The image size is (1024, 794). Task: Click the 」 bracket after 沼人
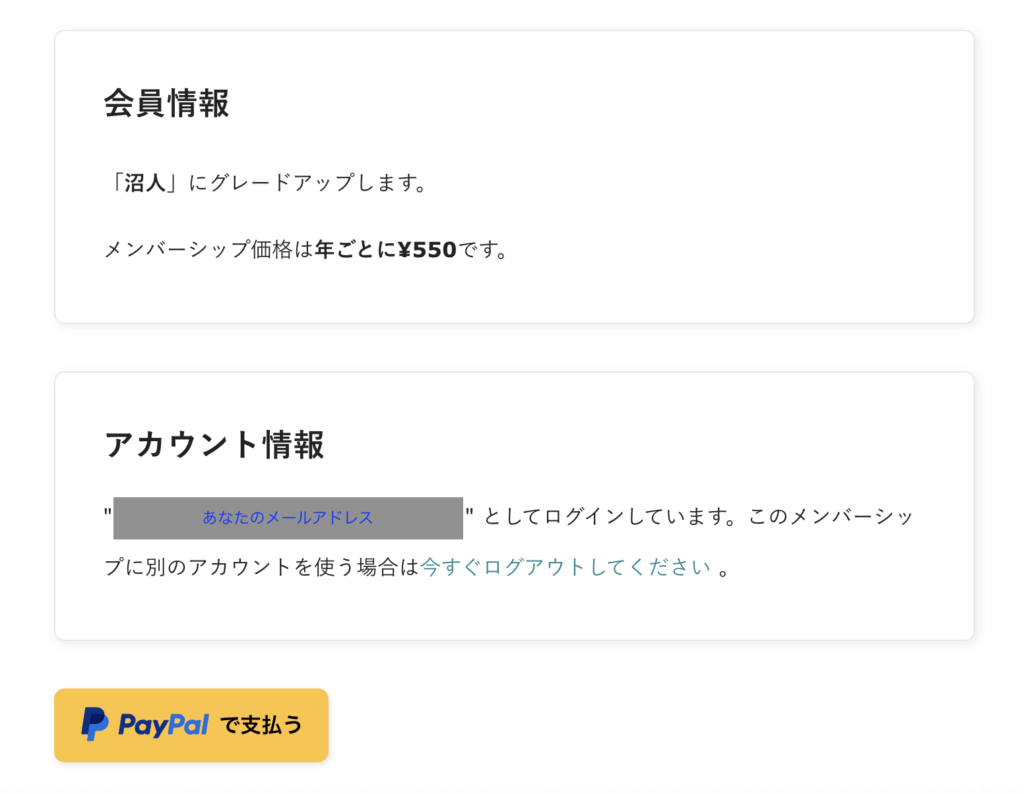(x=172, y=184)
